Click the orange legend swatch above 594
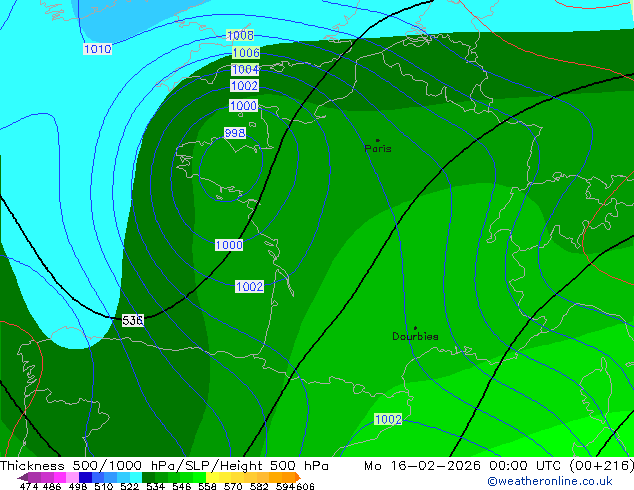This screenshot has width=634, height=490. (288, 477)
